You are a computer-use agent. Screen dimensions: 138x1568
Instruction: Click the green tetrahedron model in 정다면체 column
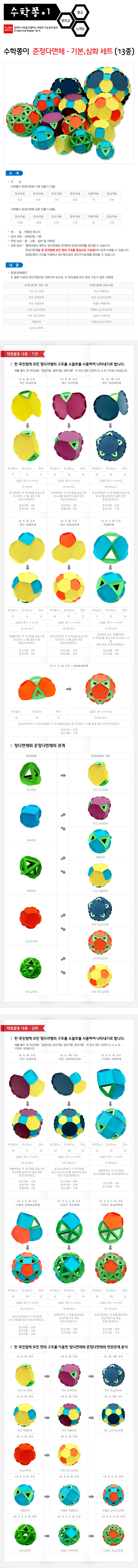coord(30,774)
